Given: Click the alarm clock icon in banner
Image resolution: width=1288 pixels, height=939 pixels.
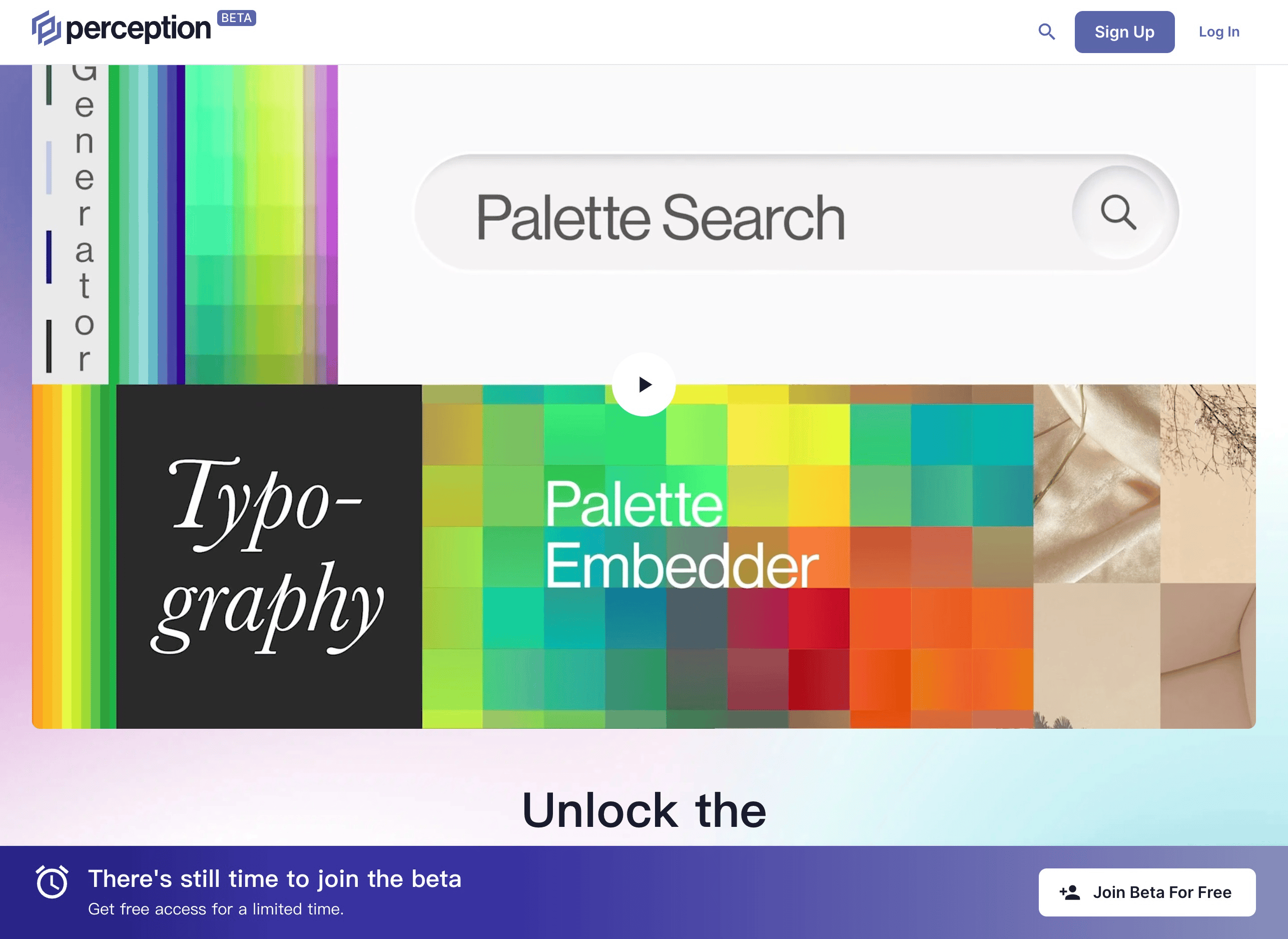Looking at the screenshot, I should point(52,882).
